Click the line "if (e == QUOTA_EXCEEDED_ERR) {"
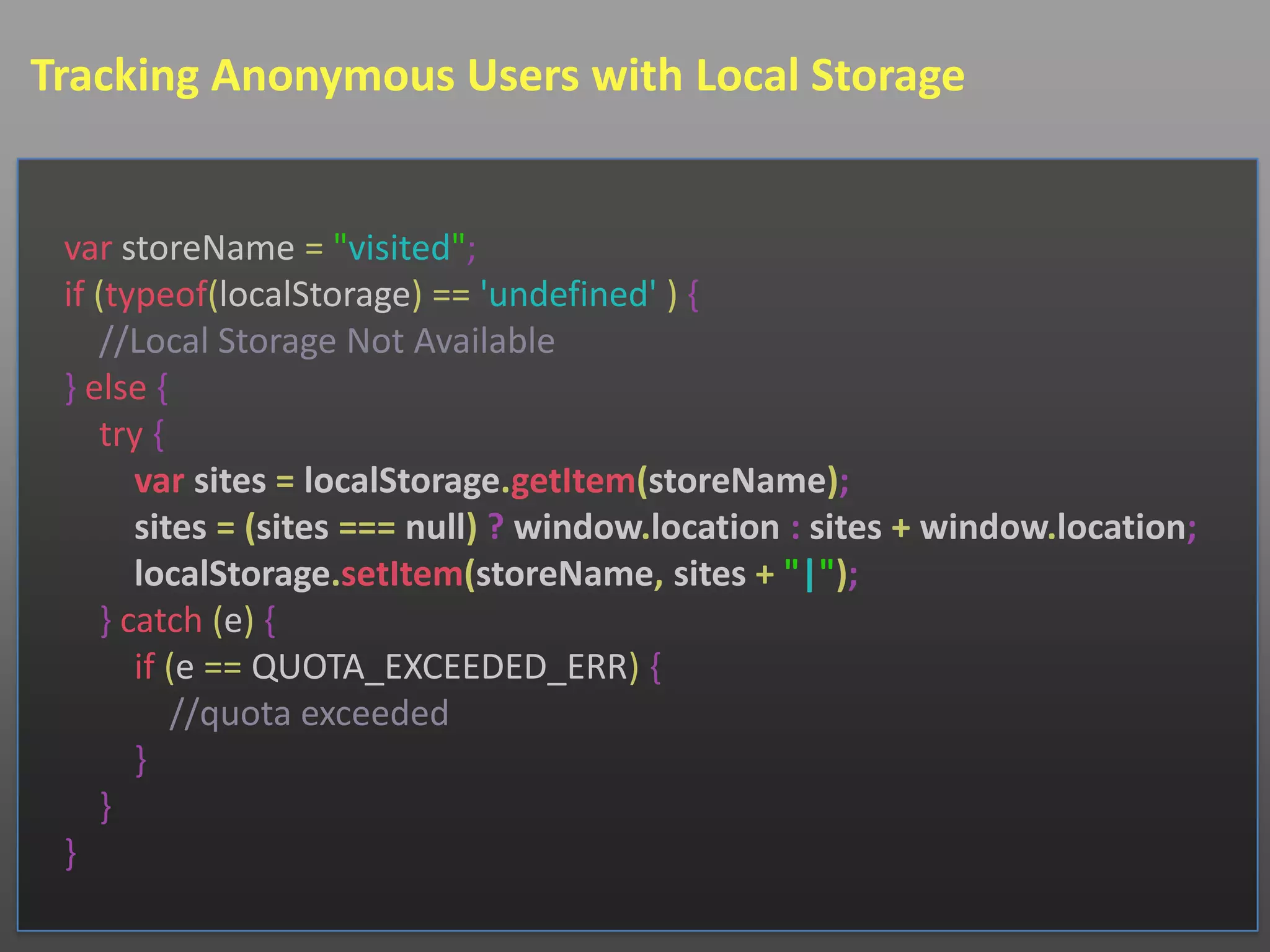 [398, 668]
